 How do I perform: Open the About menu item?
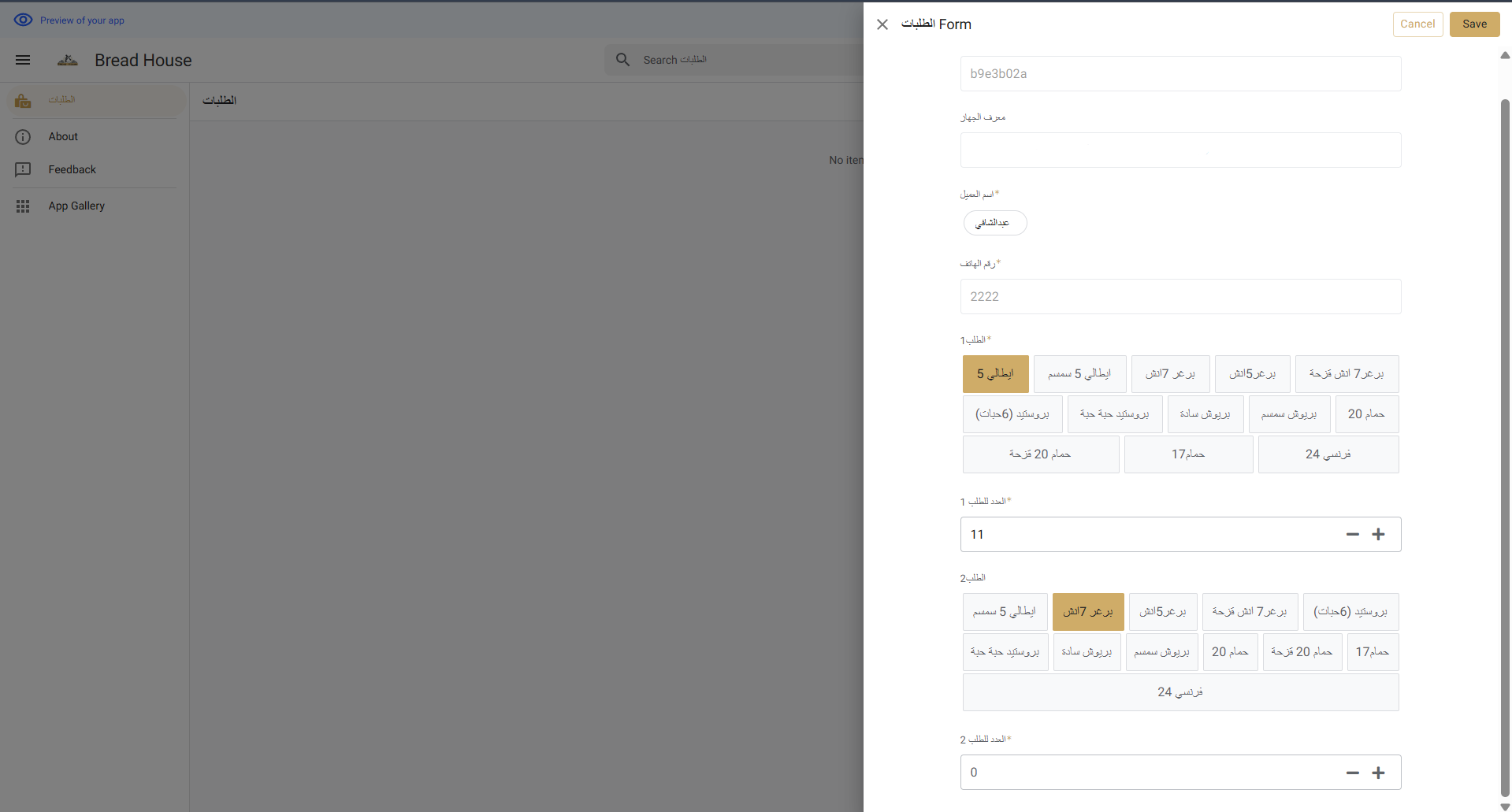coord(63,136)
